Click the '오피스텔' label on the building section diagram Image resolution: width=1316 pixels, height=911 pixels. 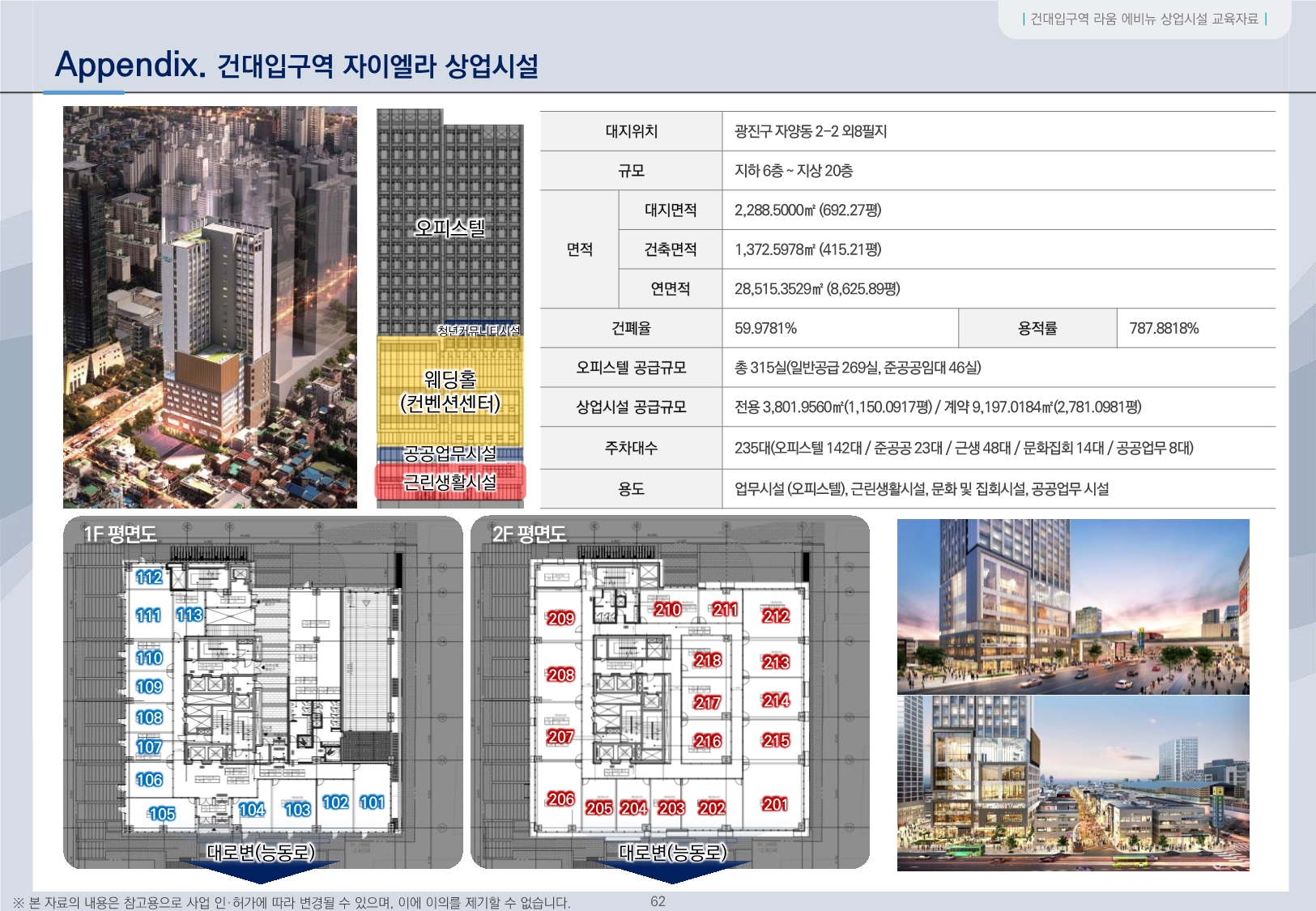[449, 228]
